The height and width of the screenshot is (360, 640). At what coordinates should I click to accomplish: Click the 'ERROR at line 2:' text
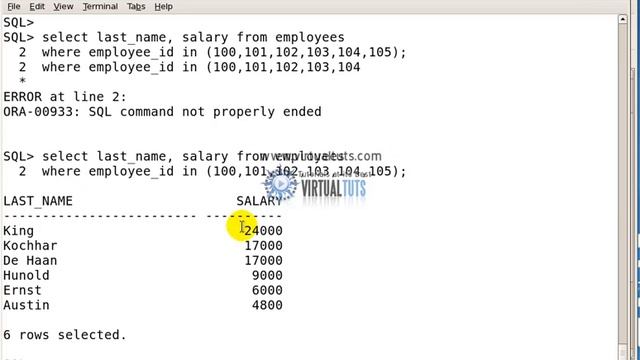65,97
